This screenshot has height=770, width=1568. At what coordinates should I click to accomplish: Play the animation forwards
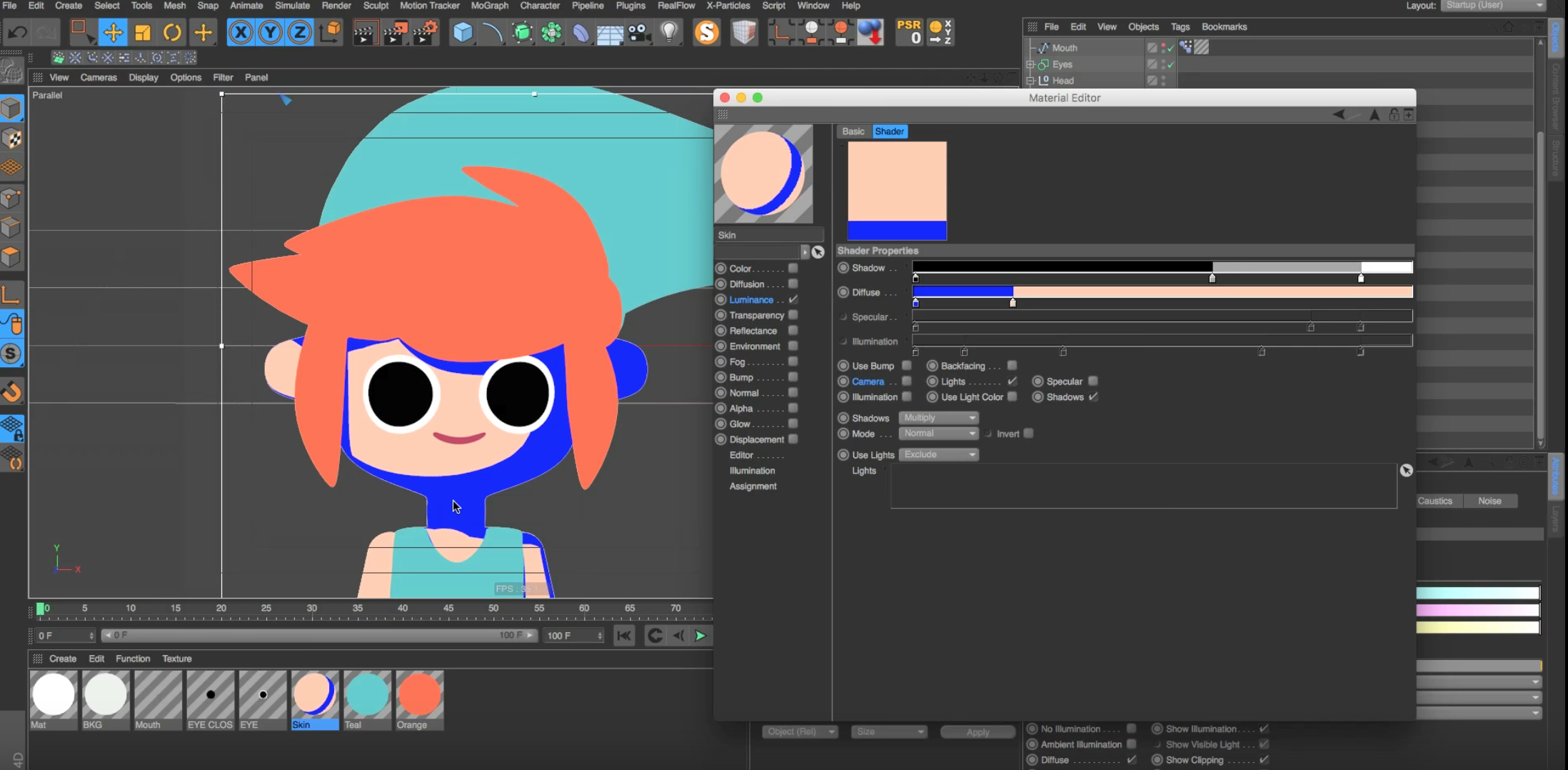pos(700,636)
